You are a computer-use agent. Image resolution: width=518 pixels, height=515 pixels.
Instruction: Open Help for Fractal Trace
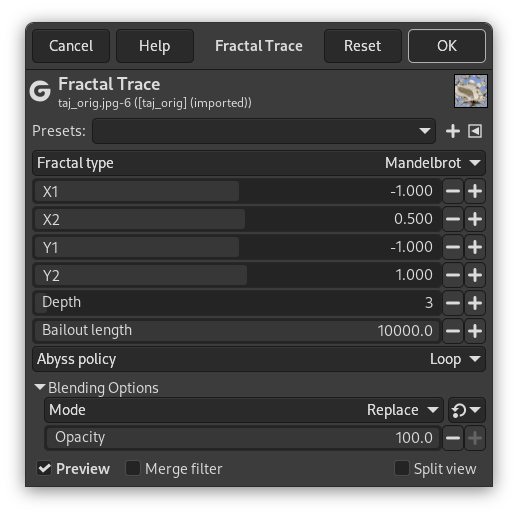click(155, 46)
